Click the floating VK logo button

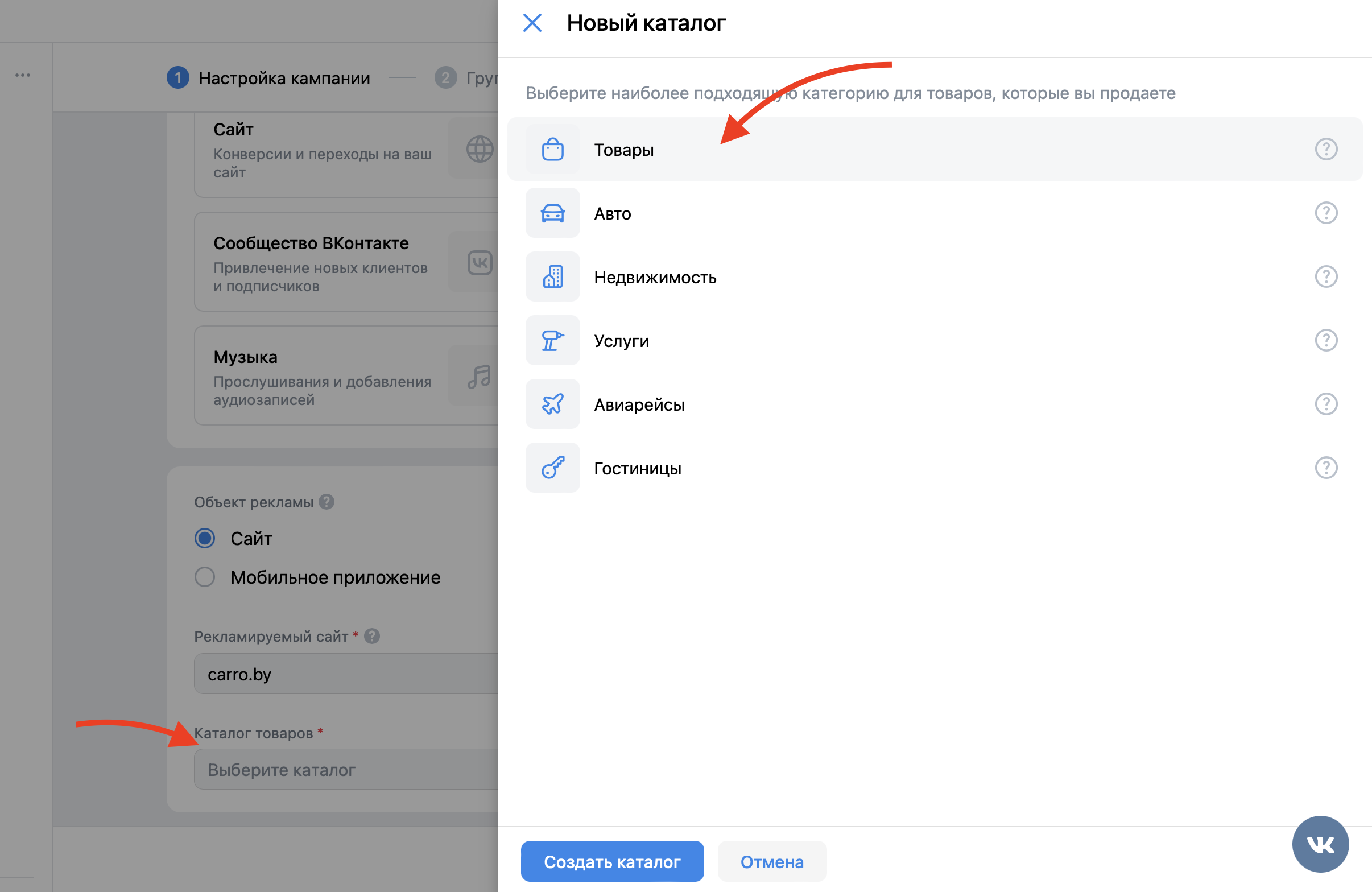tap(1320, 844)
